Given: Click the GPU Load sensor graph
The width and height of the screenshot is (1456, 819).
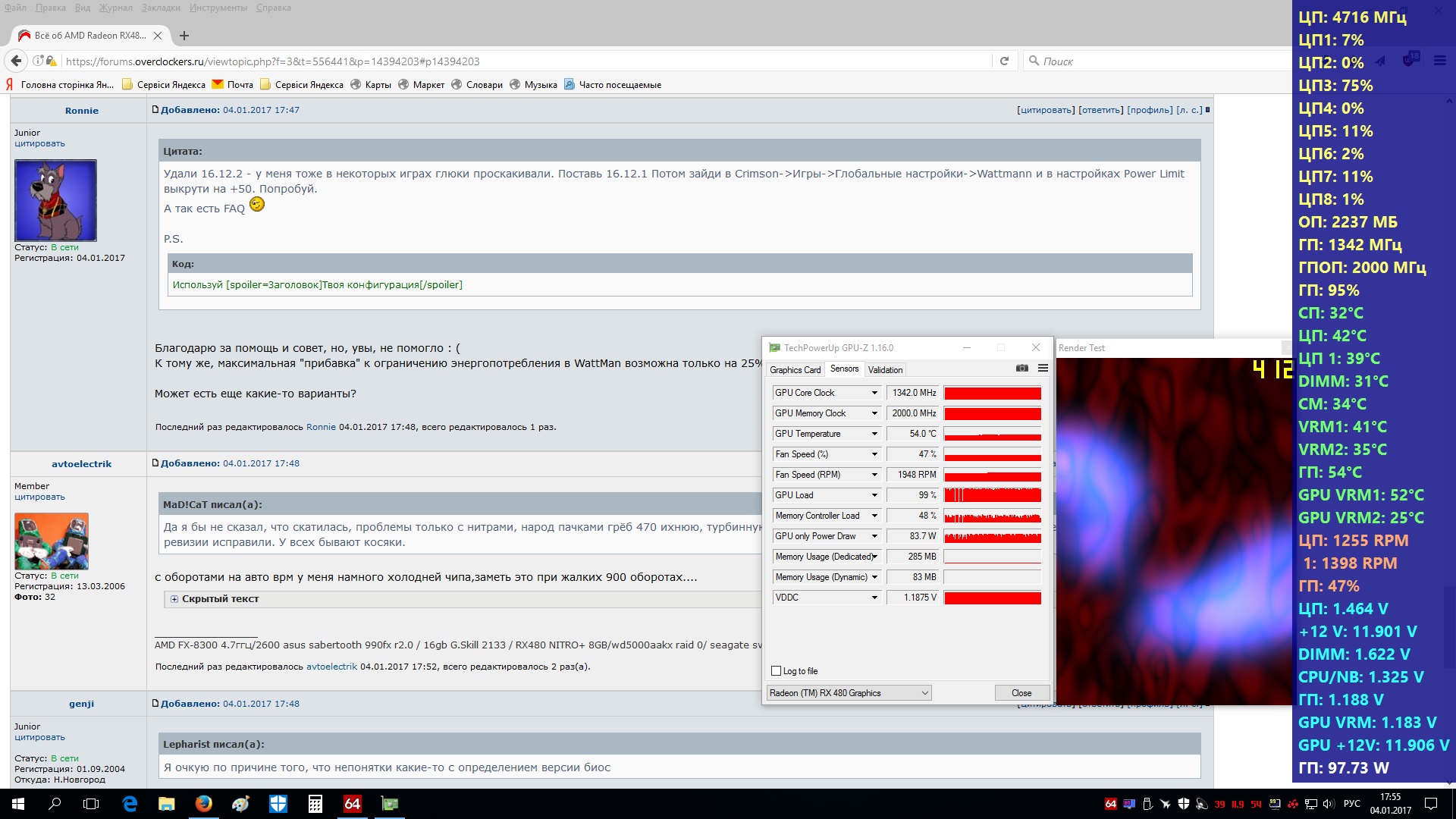Looking at the screenshot, I should [x=992, y=495].
